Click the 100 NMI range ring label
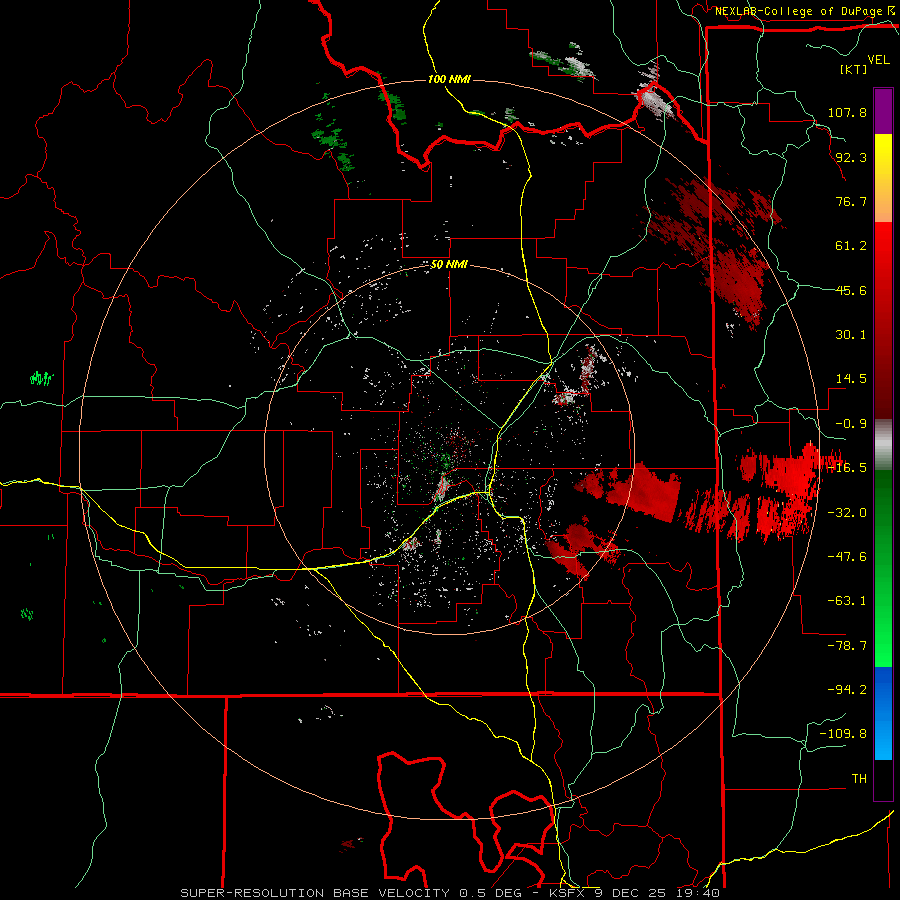Screen dimensions: 900x900 [x=449, y=79]
